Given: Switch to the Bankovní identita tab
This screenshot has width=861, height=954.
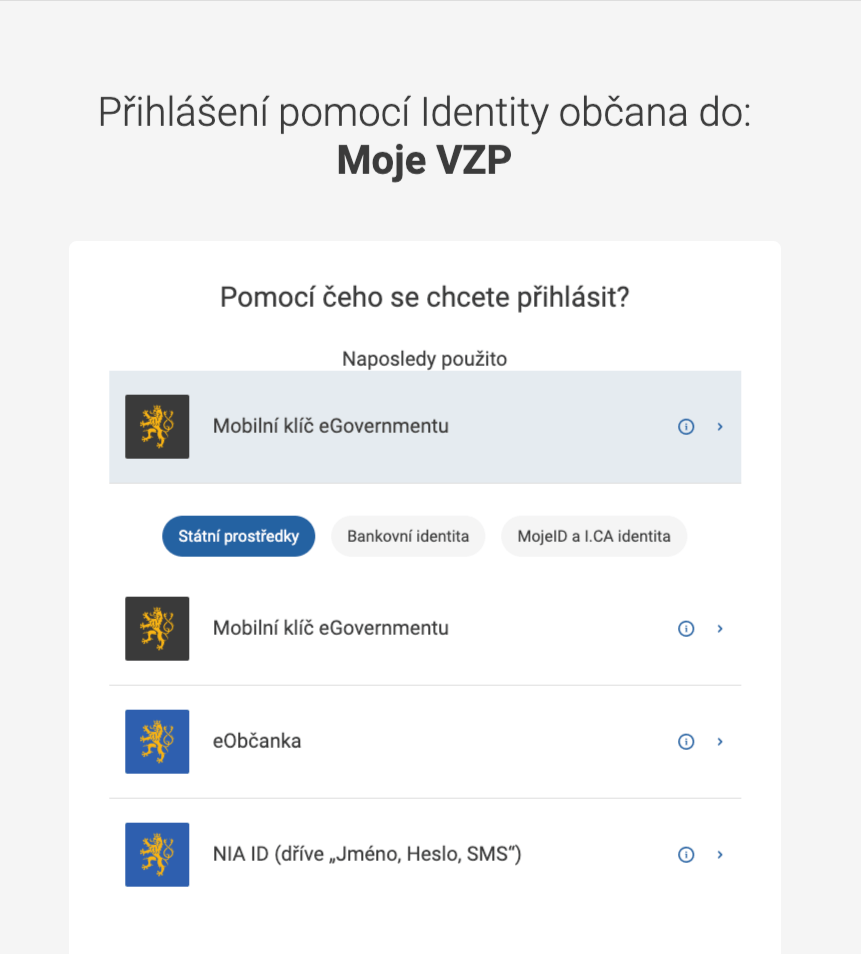Looking at the screenshot, I should click(x=408, y=536).
